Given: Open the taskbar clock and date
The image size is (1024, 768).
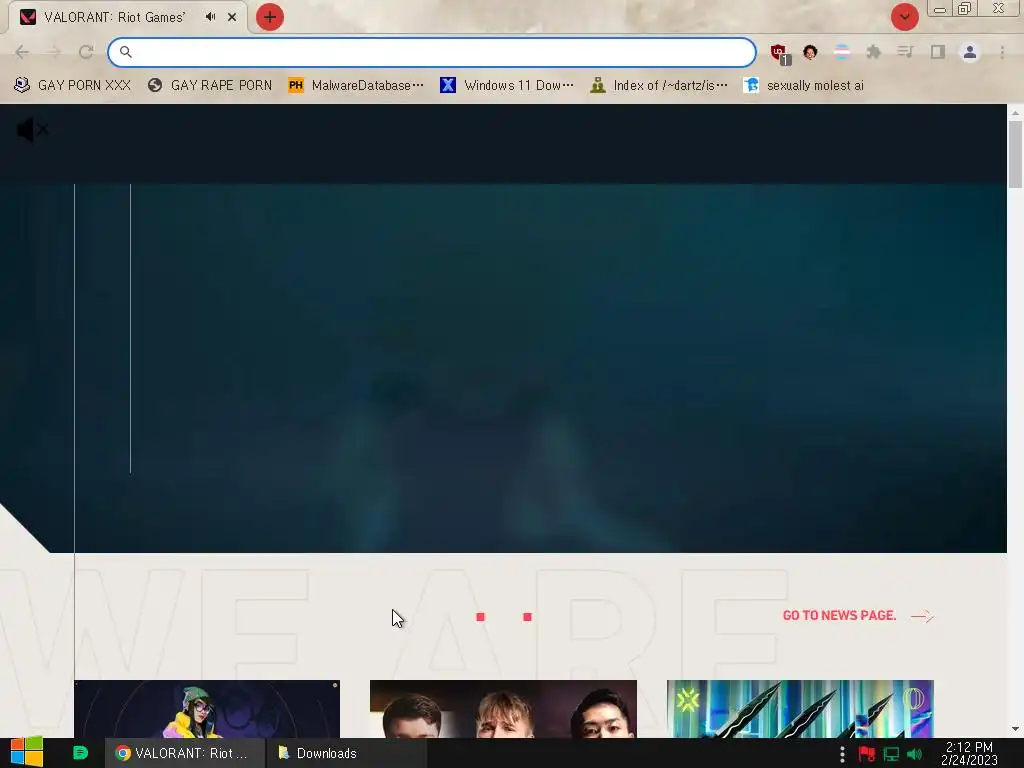Looking at the screenshot, I should pos(969,753).
